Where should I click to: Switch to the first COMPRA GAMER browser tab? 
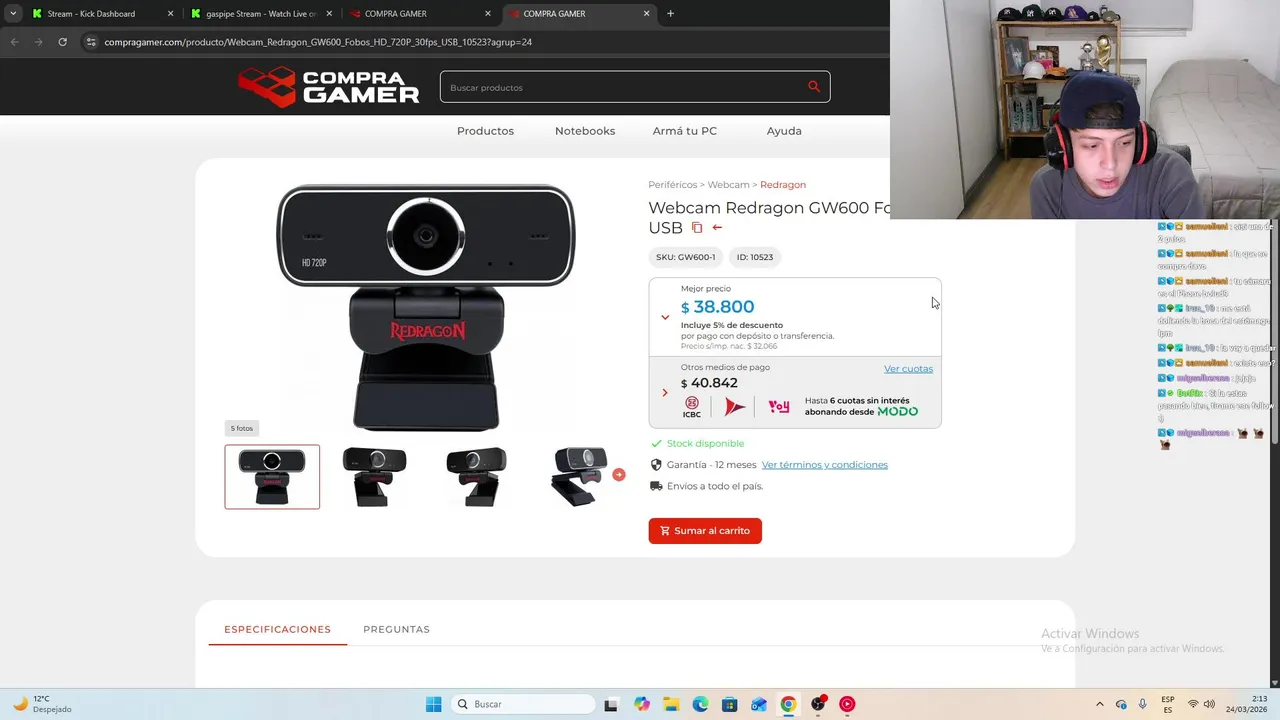(419, 14)
